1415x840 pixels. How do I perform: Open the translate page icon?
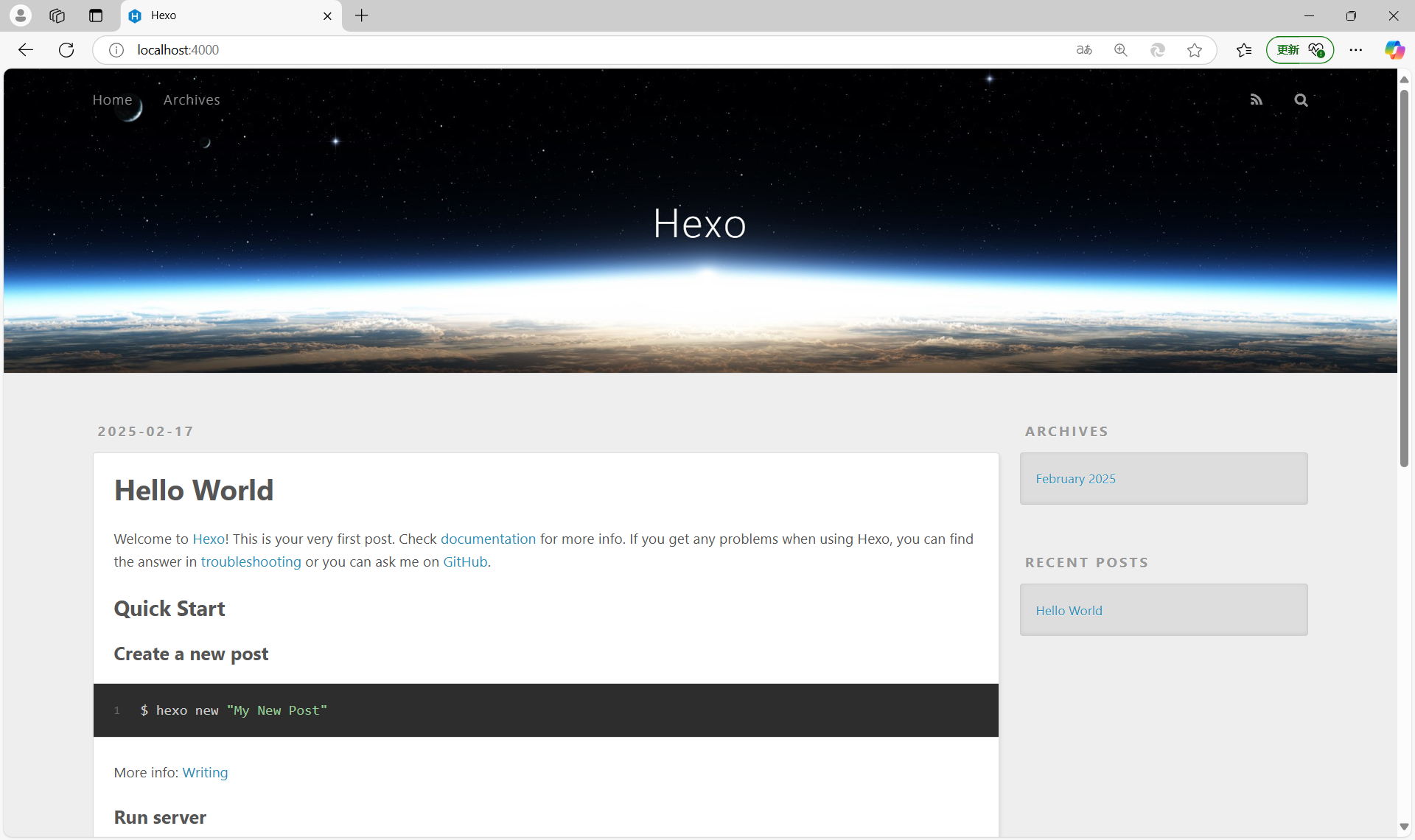(x=1084, y=50)
